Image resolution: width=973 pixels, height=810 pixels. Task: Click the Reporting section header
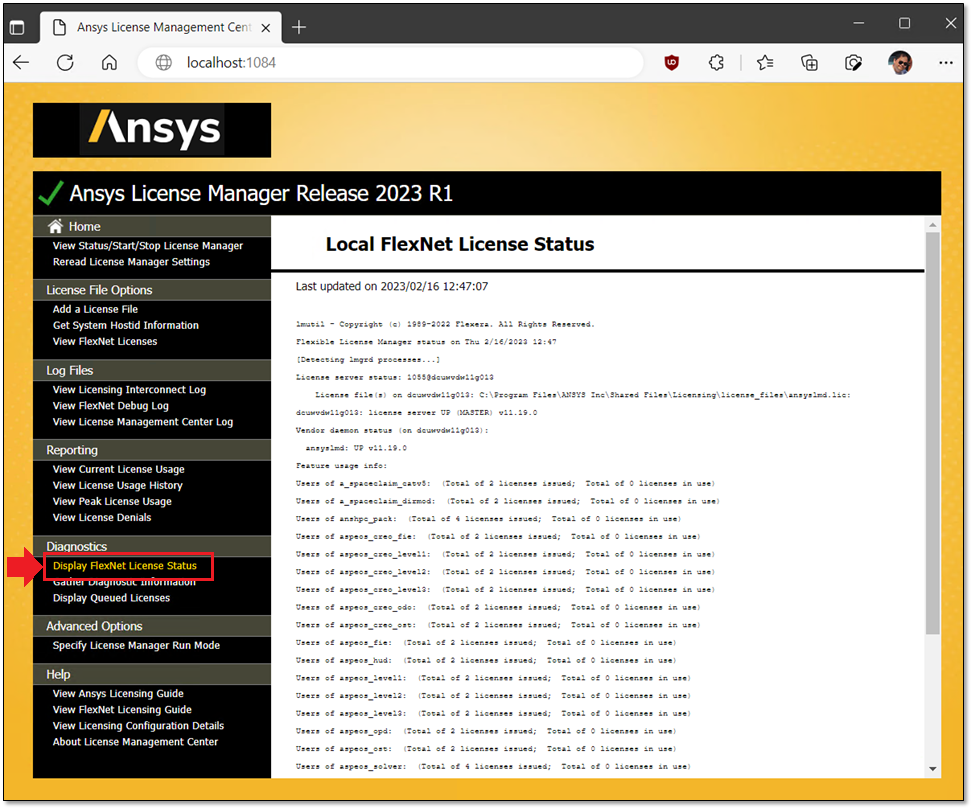(x=152, y=450)
